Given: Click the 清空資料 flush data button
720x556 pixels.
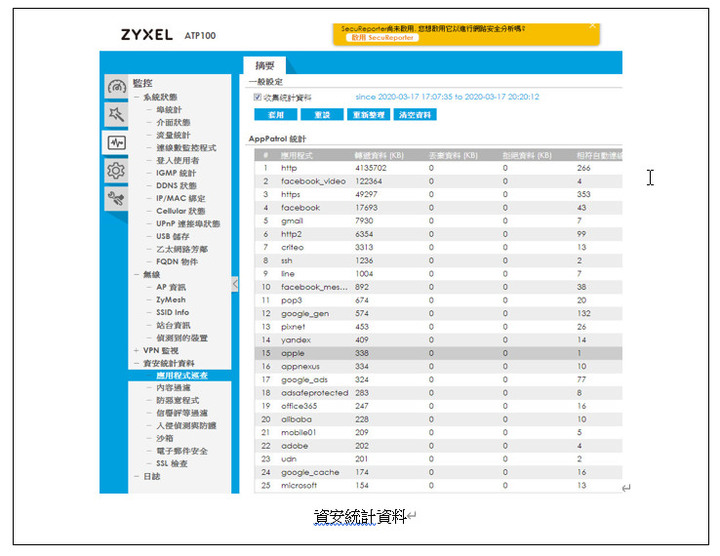Looking at the screenshot, I should point(415,115).
